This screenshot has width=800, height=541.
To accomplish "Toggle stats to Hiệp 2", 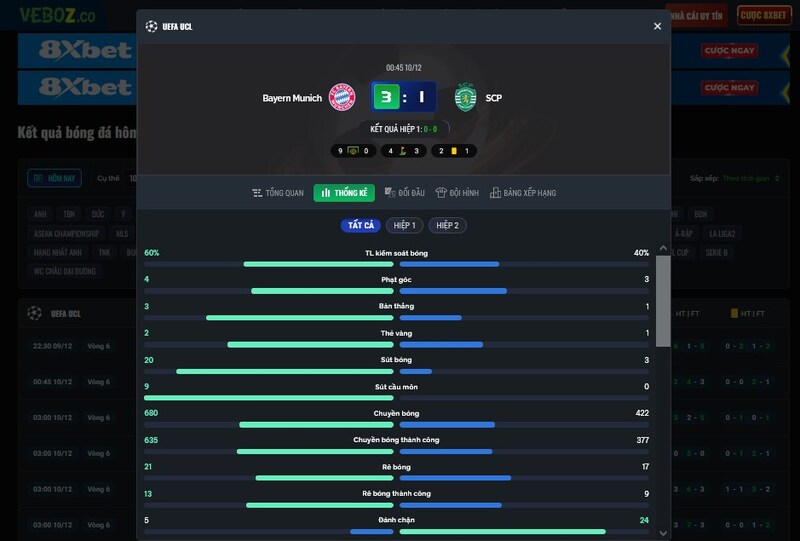I will 447,226.
